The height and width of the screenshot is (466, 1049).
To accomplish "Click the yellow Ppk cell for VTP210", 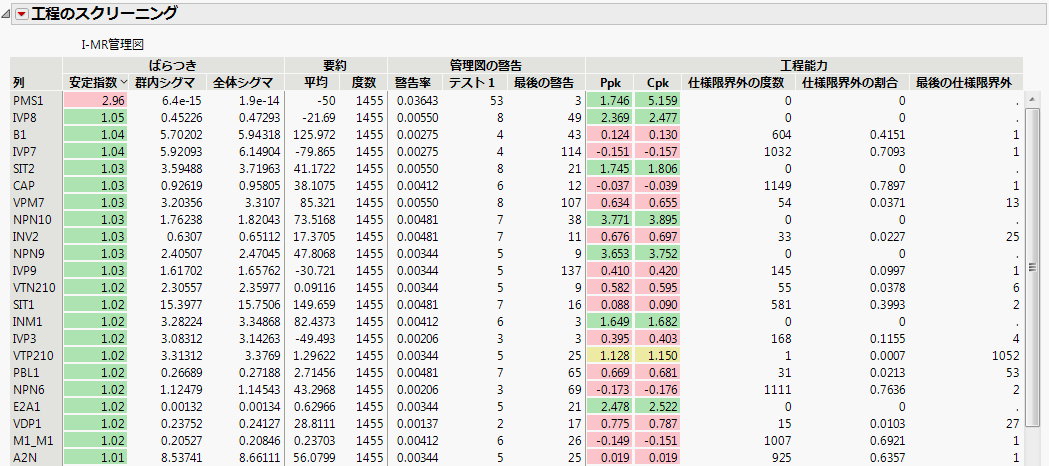I will pyautogui.click(x=609, y=355).
